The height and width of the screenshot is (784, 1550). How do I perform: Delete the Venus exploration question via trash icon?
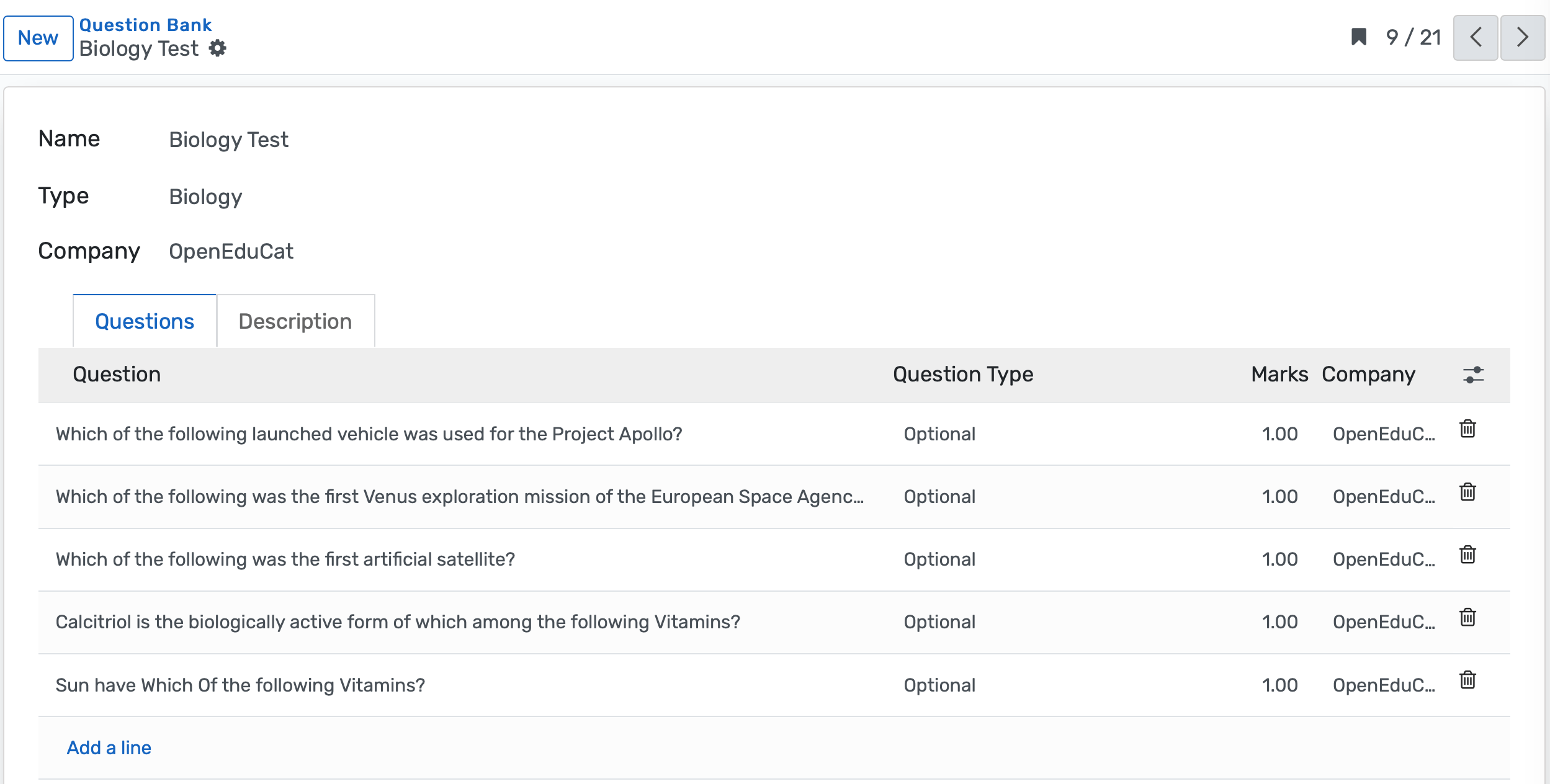coord(1467,491)
